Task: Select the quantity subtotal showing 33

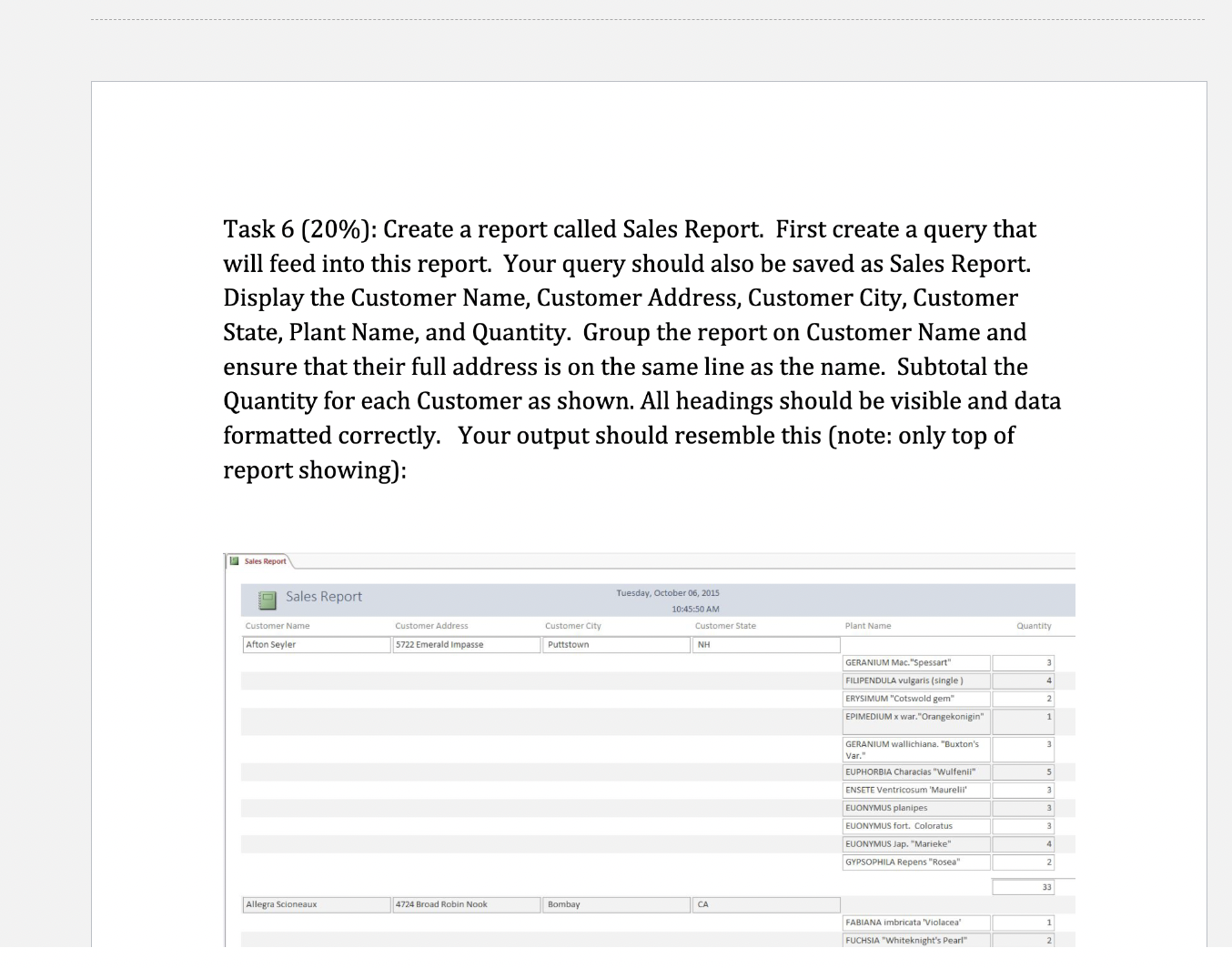Action: (x=1023, y=886)
